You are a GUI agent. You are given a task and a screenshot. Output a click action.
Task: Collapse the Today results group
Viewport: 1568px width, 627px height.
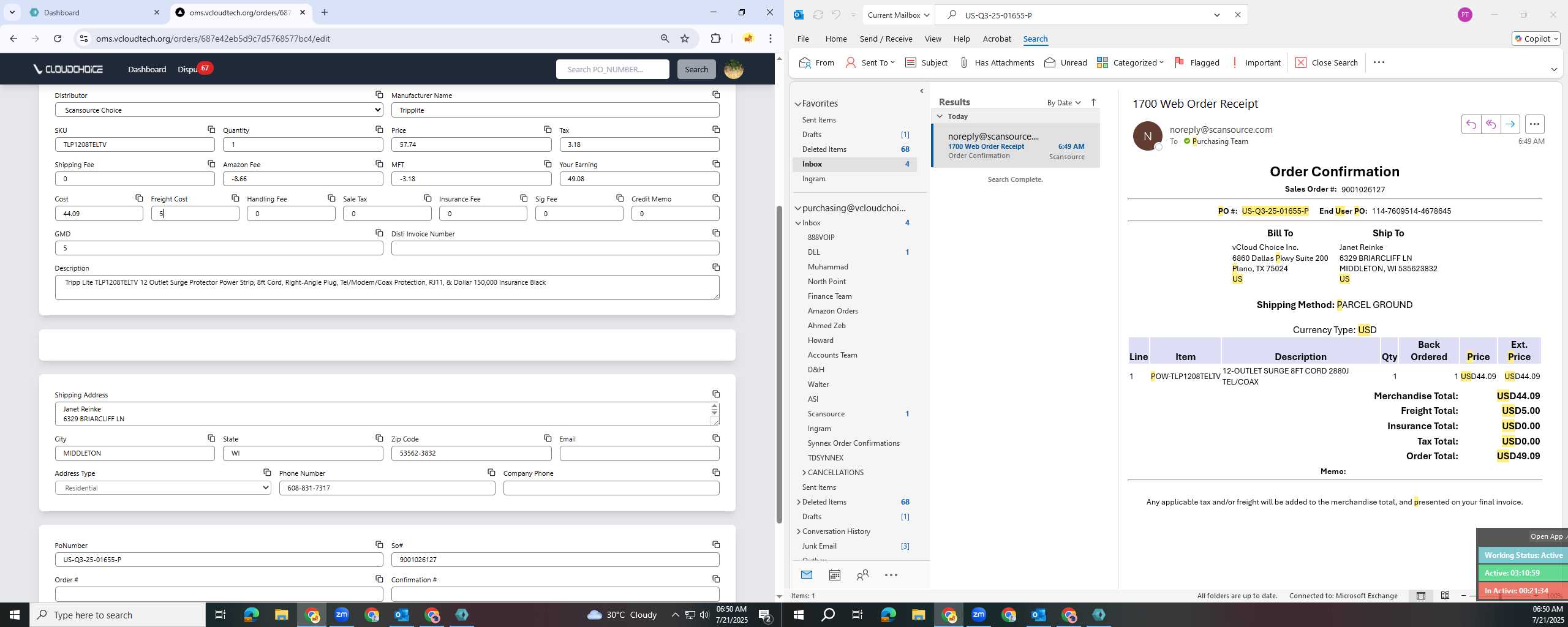[940, 116]
